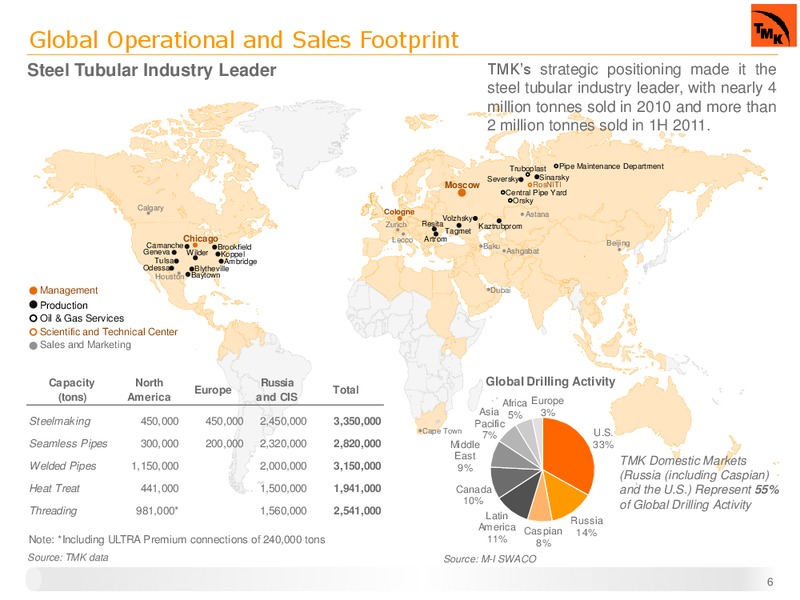This screenshot has width=800, height=600.
Task: Click the Scientific and Technical Center legend circle
Action: [33, 332]
